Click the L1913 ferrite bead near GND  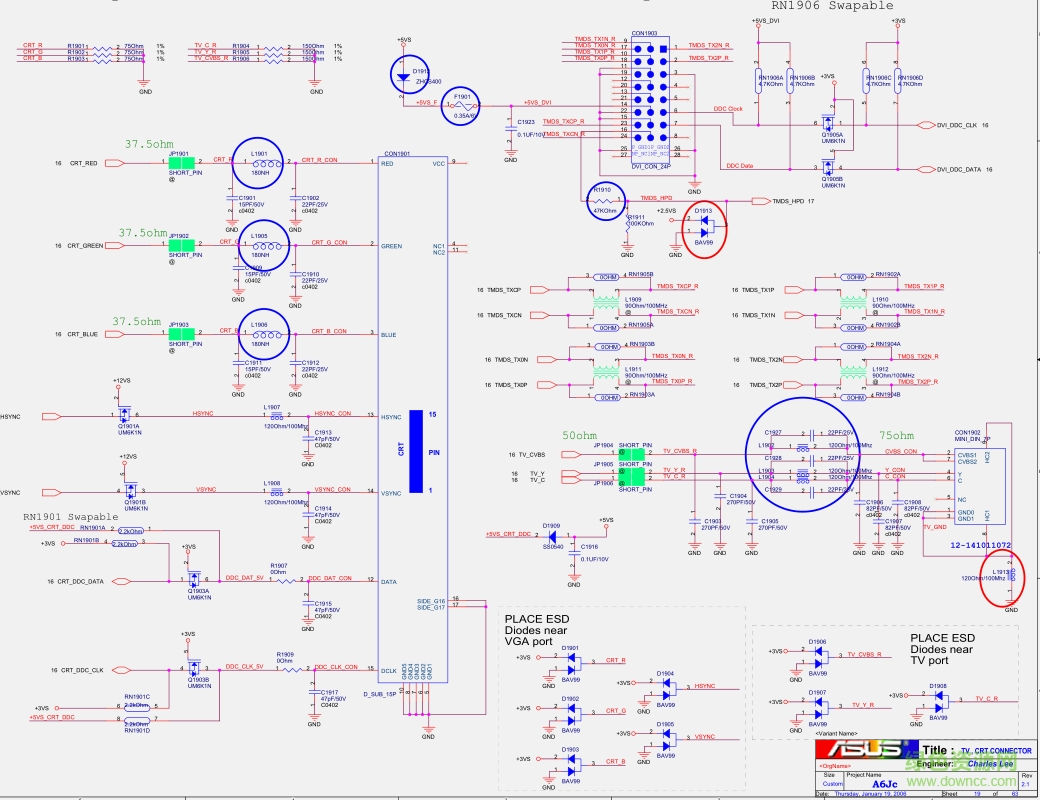click(x=1011, y=574)
